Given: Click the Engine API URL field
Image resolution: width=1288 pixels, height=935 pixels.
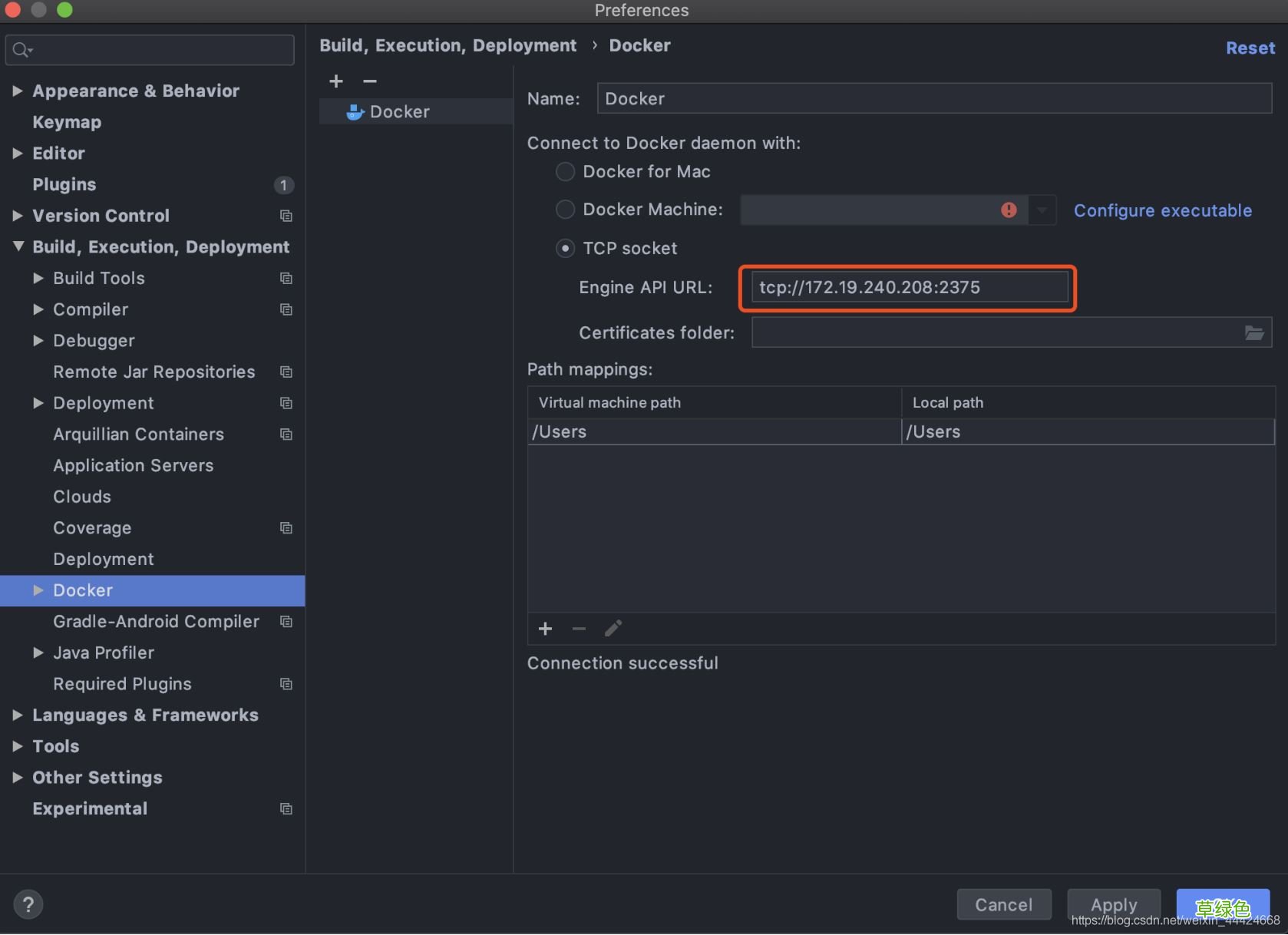Looking at the screenshot, I should [x=910, y=287].
